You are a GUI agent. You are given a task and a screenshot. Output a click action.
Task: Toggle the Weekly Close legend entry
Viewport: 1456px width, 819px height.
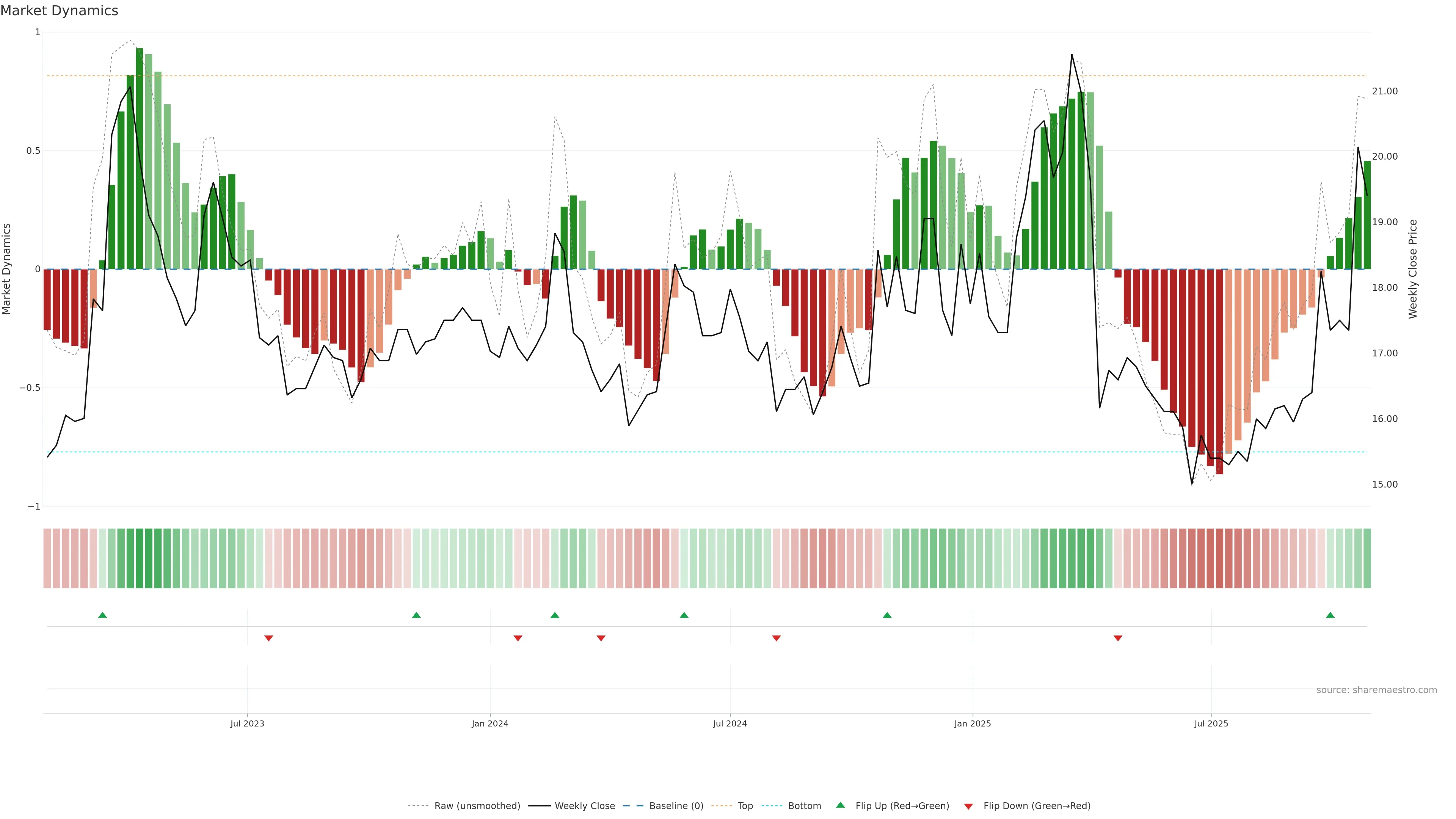click(x=584, y=806)
